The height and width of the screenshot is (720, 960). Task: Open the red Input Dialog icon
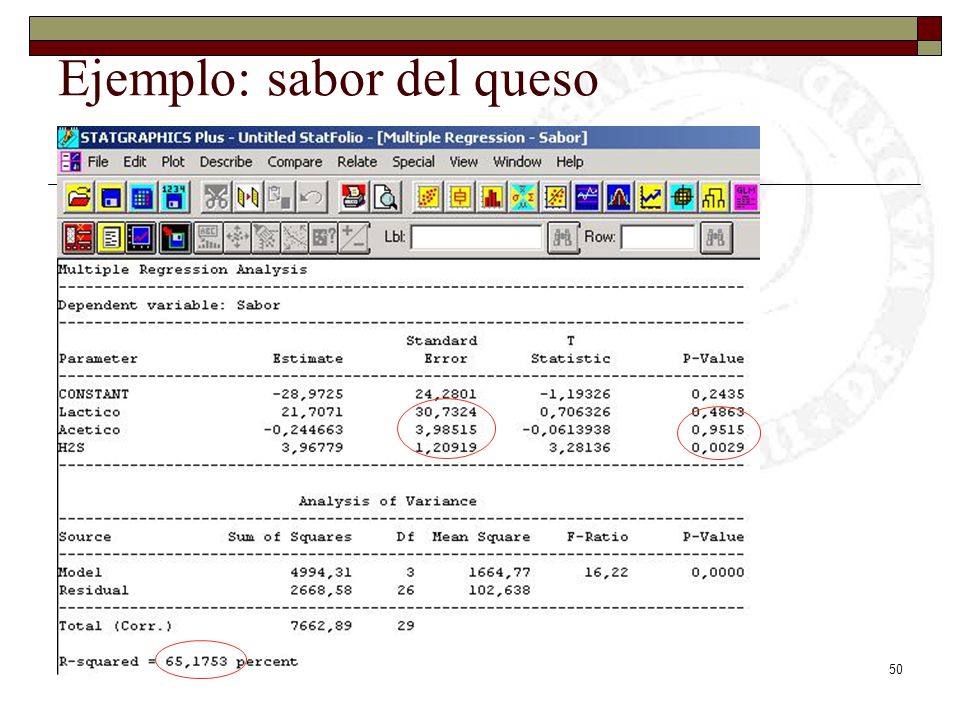[78, 238]
